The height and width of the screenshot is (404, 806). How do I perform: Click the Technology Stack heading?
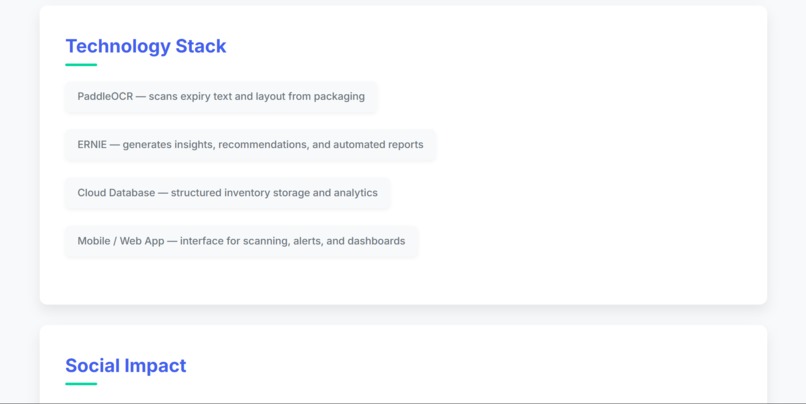[x=145, y=46]
